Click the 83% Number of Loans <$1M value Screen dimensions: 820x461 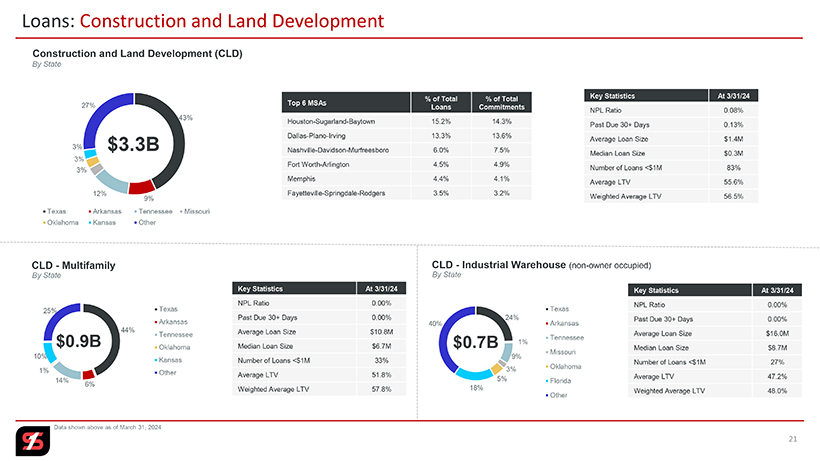[x=733, y=168]
